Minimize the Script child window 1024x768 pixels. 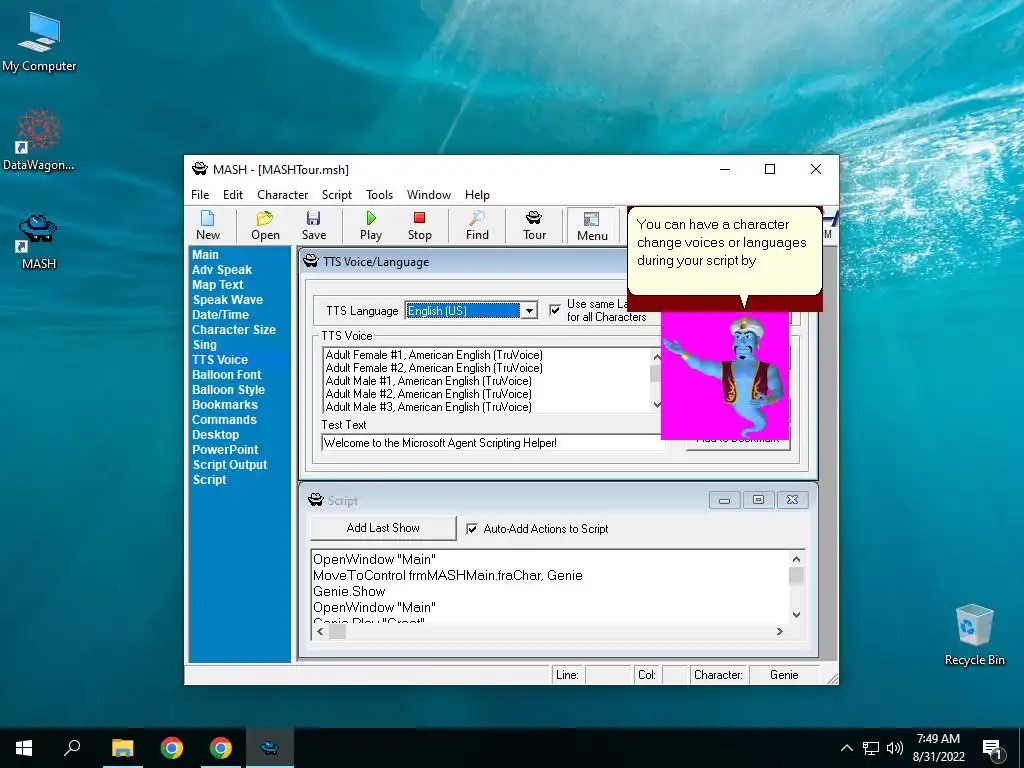coord(724,500)
